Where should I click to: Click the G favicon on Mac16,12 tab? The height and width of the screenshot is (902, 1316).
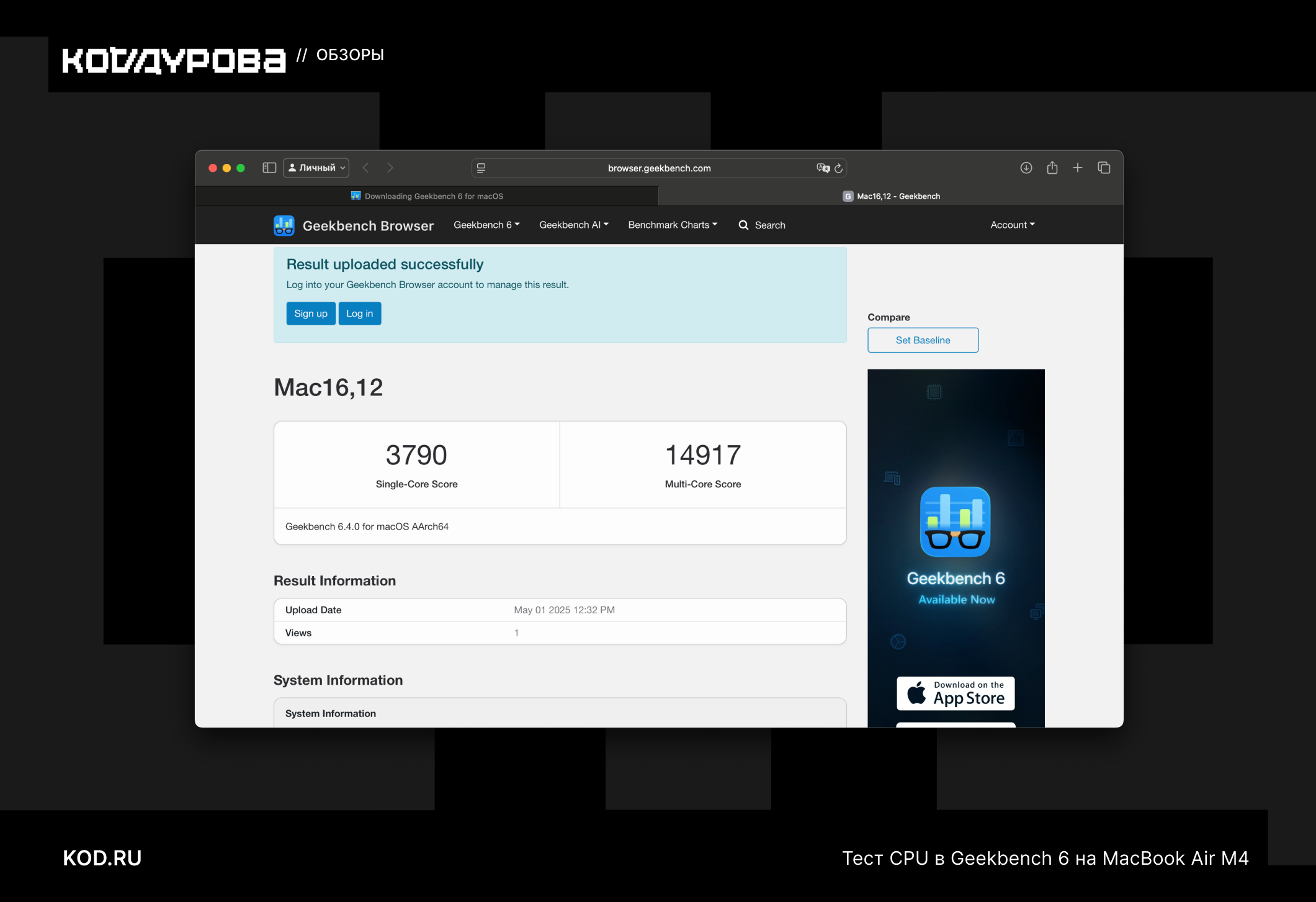[848, 196]
